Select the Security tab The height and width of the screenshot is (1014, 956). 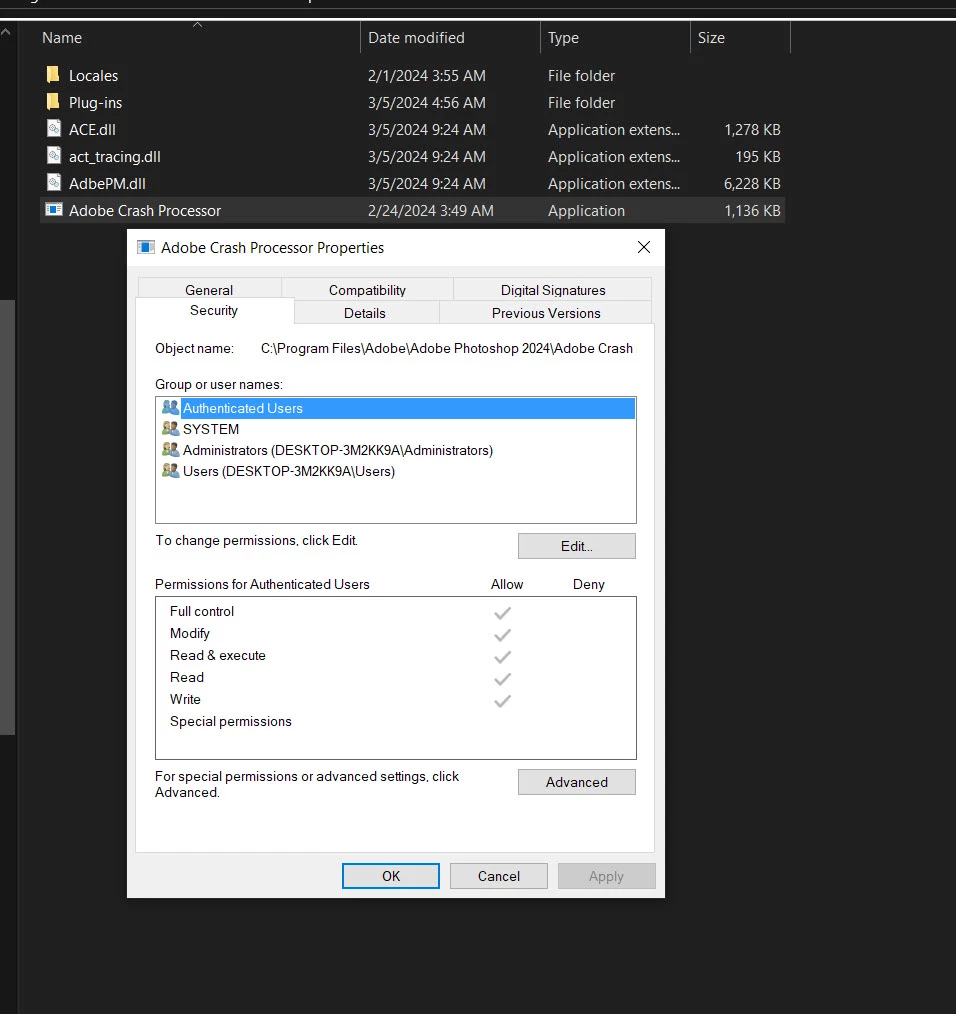[214, 310]
